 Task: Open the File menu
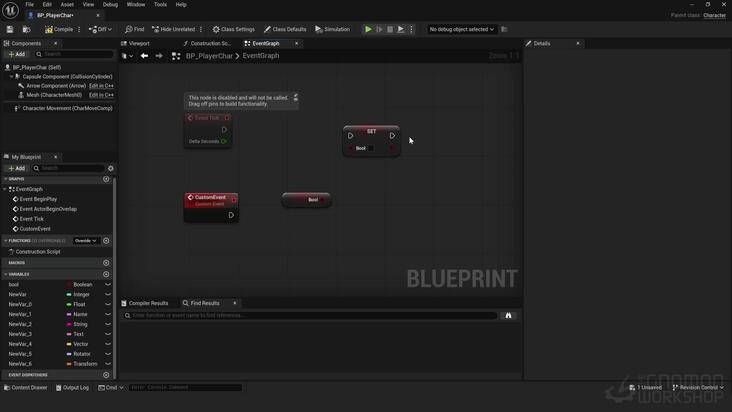tap(29, 5)
